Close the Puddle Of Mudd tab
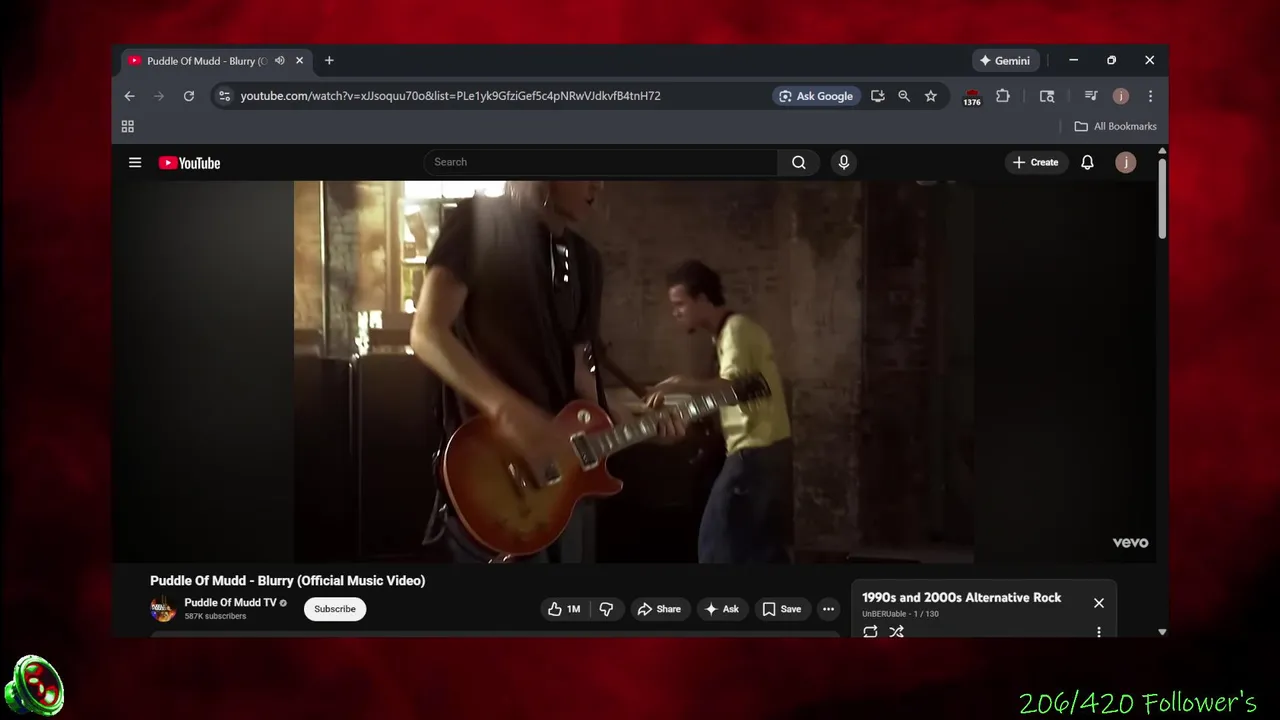Viewport: 1280px width, 720px height. coord(299,61)
